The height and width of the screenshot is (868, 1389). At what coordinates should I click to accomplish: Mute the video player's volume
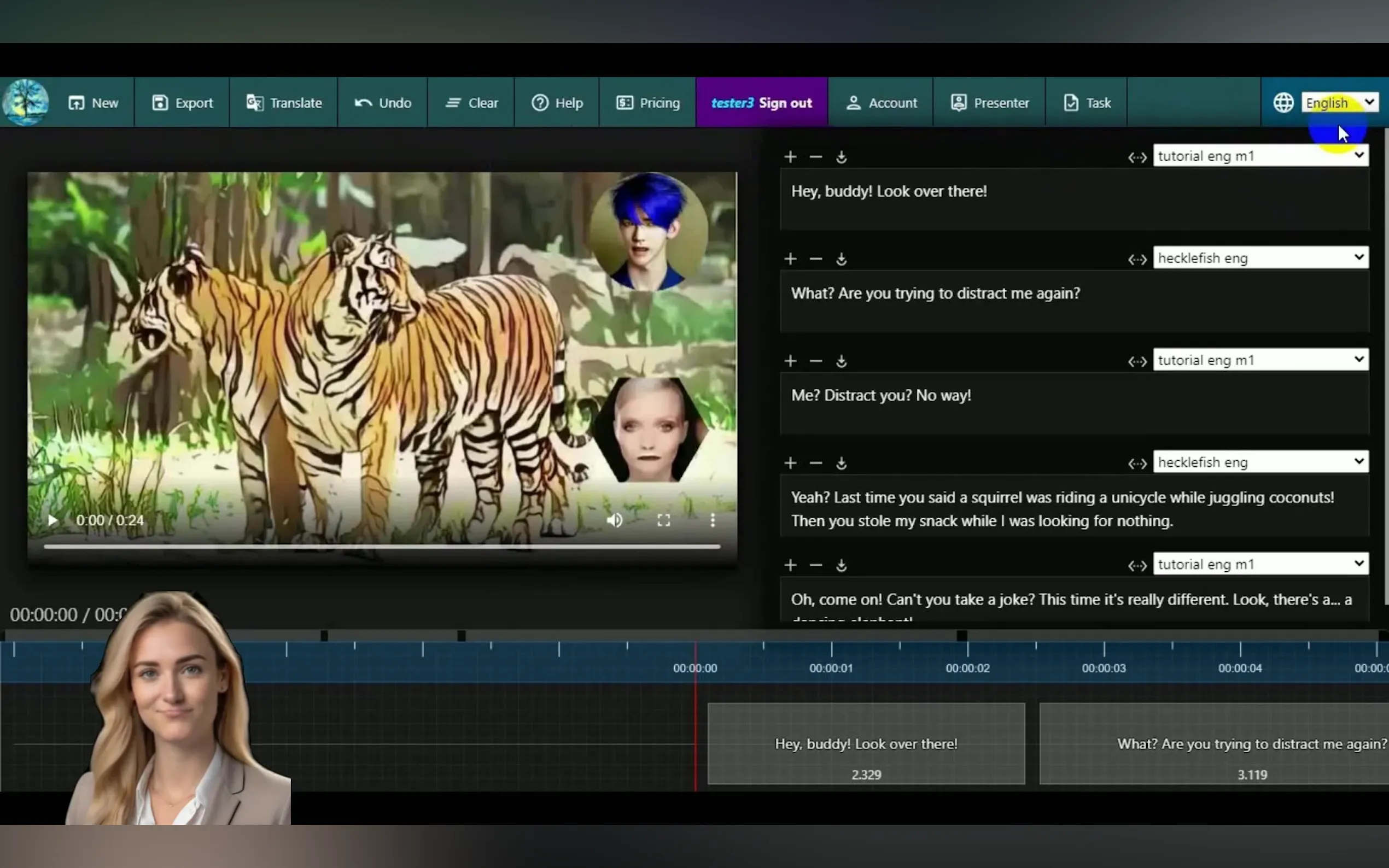615,520
